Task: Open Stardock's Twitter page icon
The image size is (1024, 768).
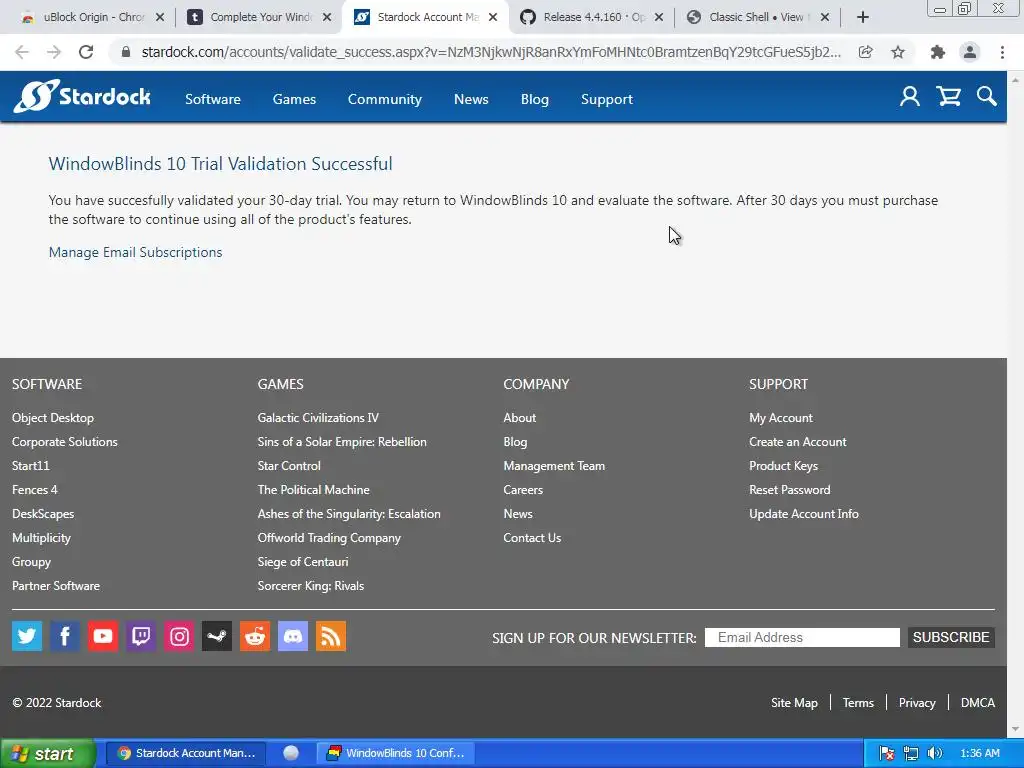Action: tap(27, 636)
